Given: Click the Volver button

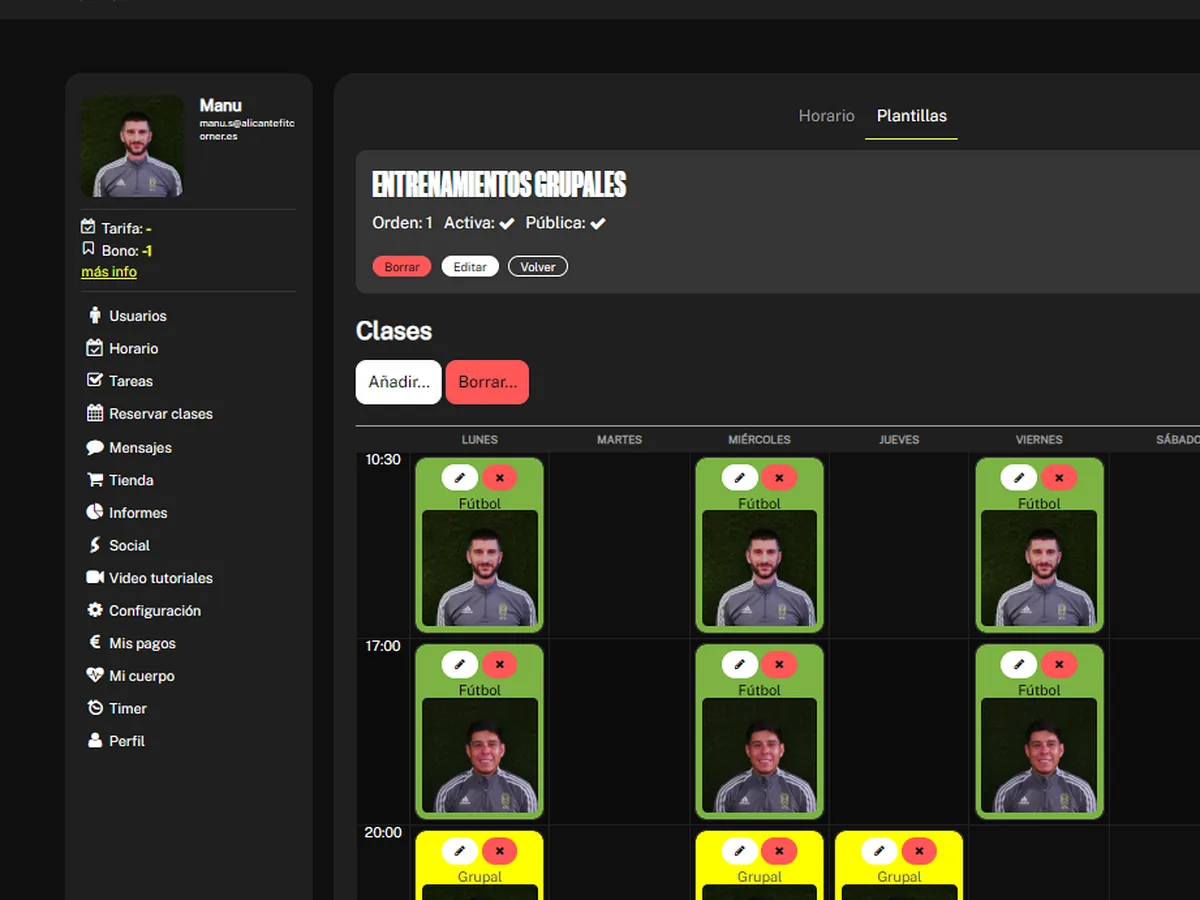Looking at the screenshot, I should (538, 267).
